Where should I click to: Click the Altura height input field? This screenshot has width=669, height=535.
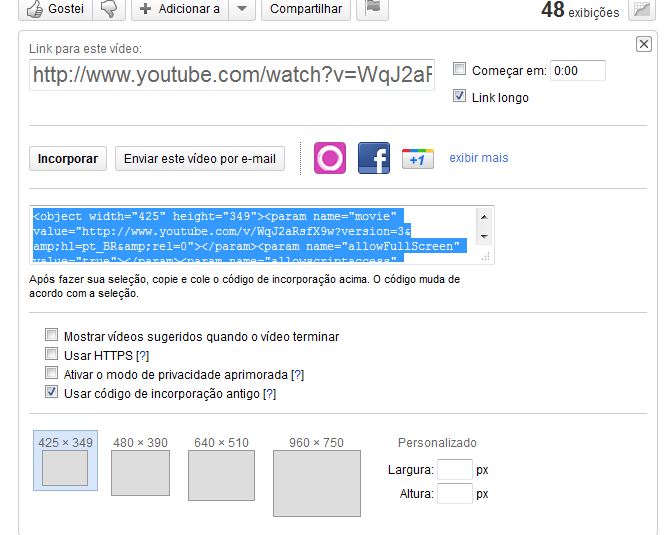point(455,494)
